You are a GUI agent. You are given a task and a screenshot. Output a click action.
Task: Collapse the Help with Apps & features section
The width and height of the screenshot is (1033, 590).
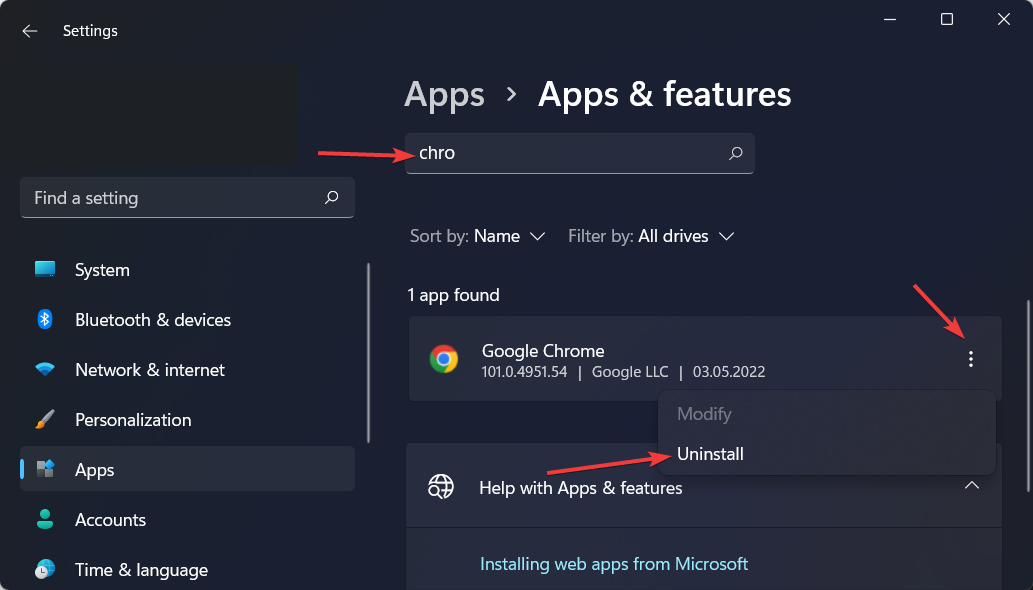click(x=970, y=486)
